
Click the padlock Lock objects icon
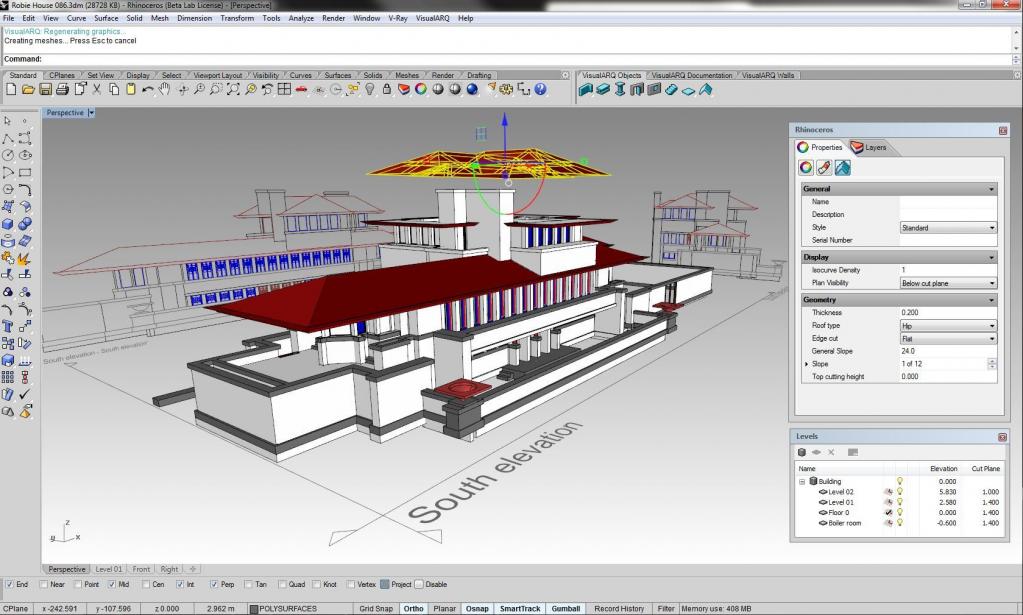(x=387, y=89)
